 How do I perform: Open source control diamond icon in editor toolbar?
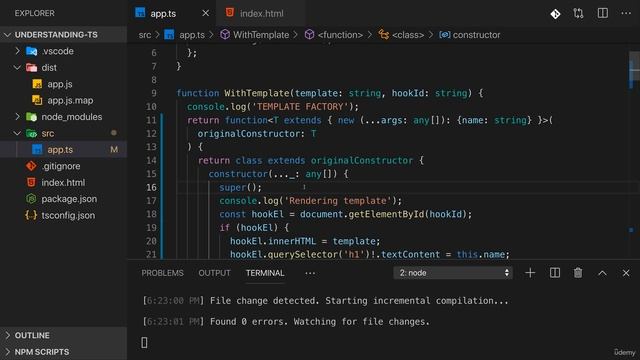coord(555,14)
